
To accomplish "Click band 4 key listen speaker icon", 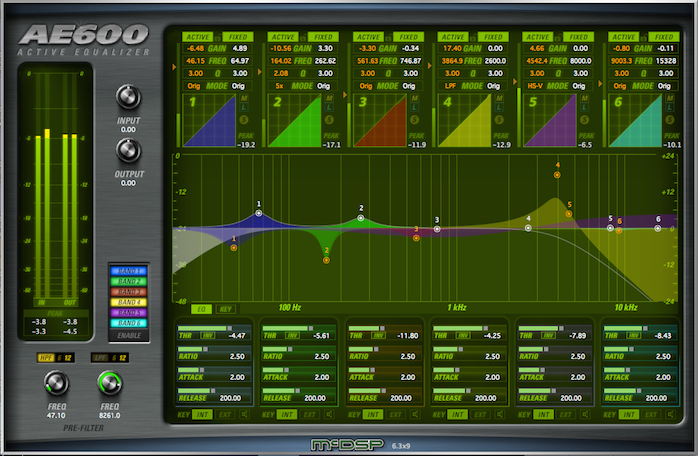I will (x=500, y=415).
